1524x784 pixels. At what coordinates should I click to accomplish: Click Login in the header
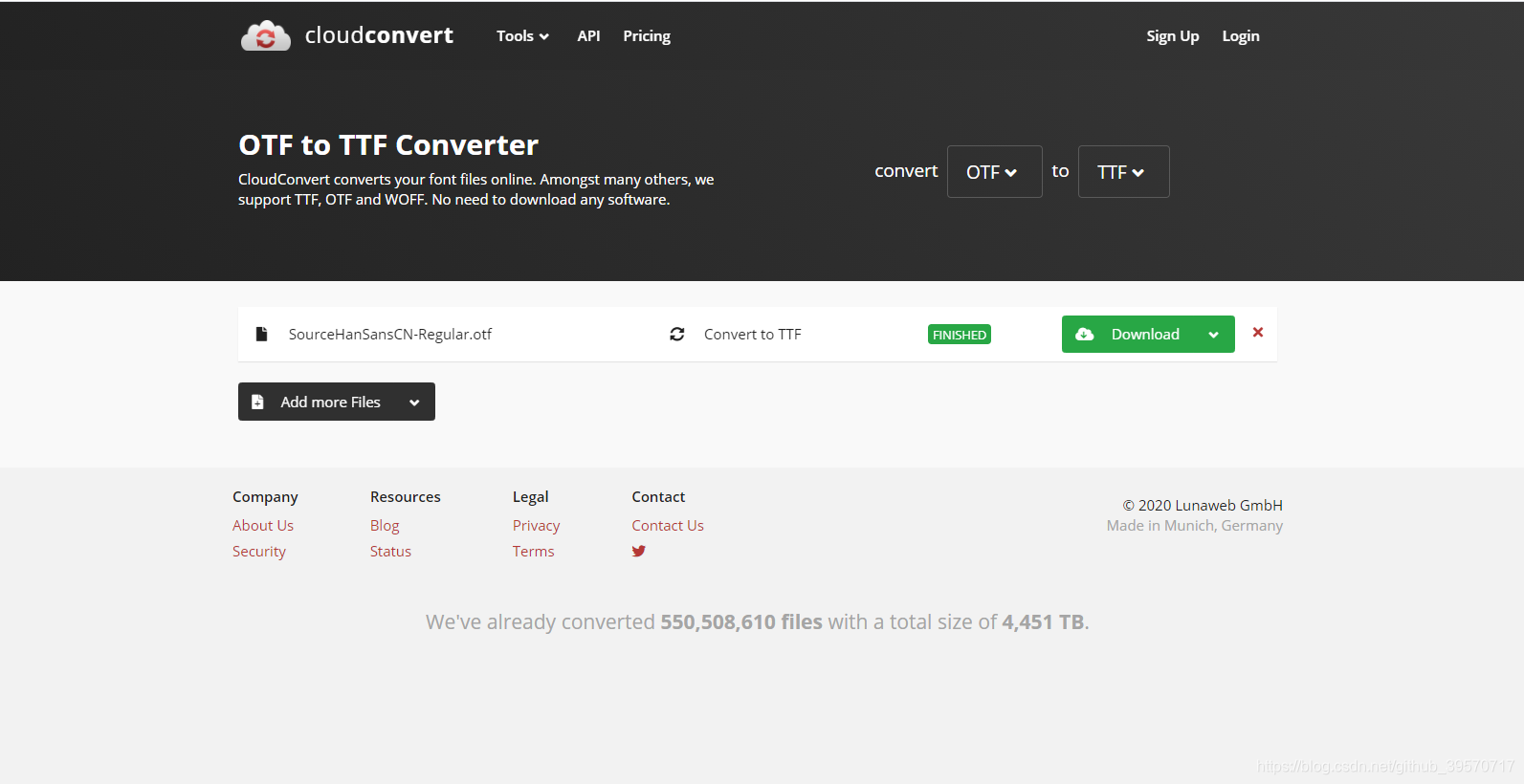[1241, 36]
